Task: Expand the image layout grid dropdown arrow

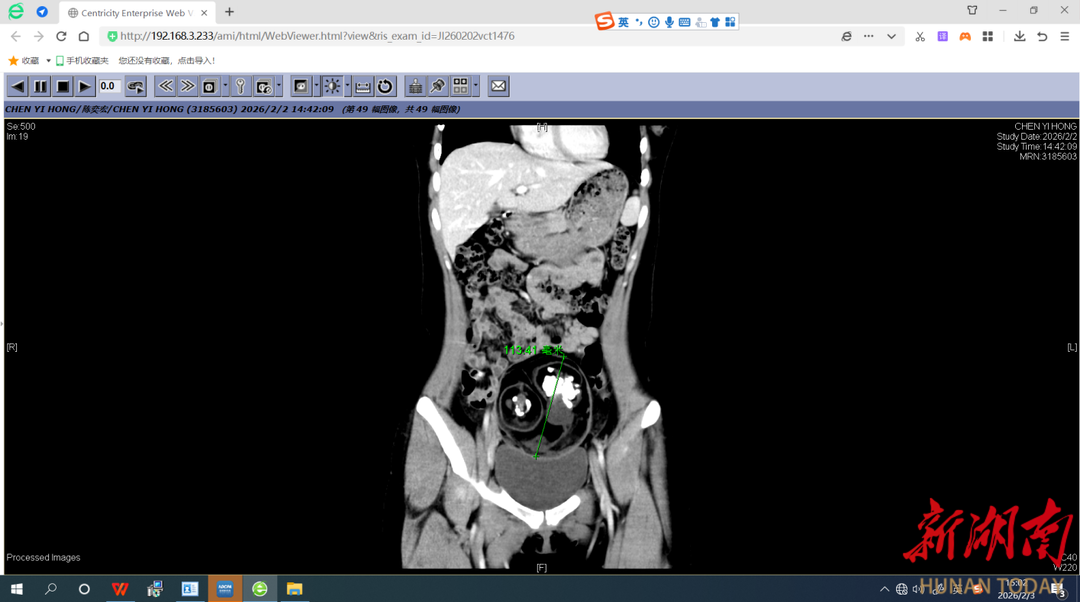Action: click(476, 87)
